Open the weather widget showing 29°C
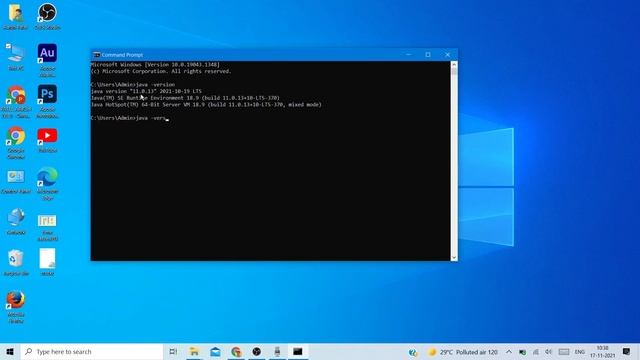 pyautogui.click(x=462, y=352)
